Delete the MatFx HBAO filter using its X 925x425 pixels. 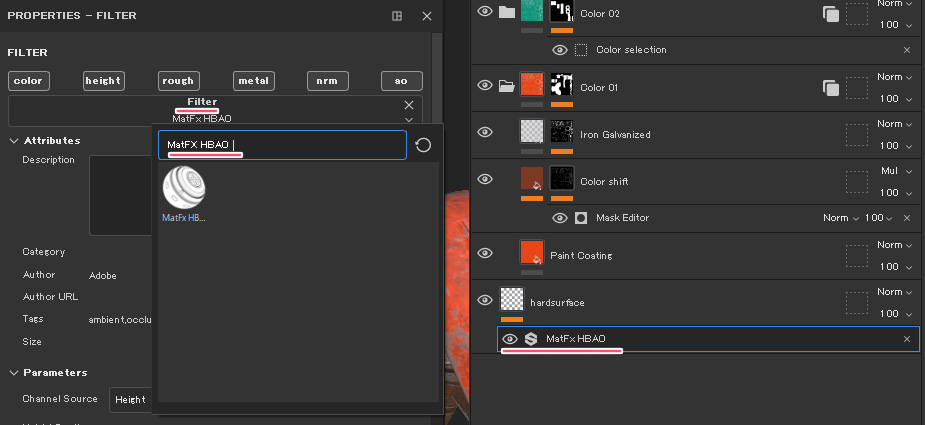coord(907,339)
